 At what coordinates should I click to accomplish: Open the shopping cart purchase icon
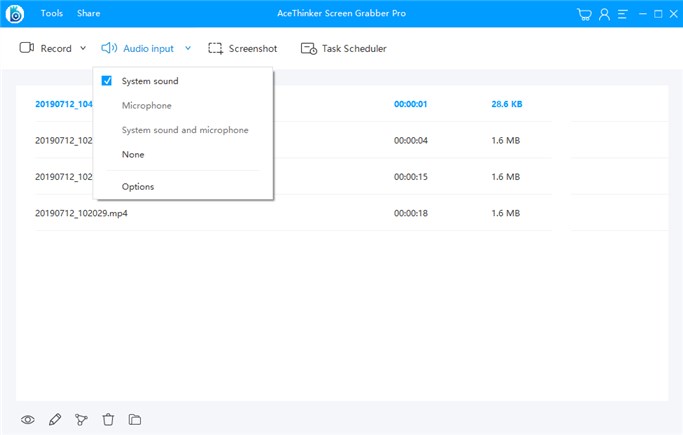point(584,14)
